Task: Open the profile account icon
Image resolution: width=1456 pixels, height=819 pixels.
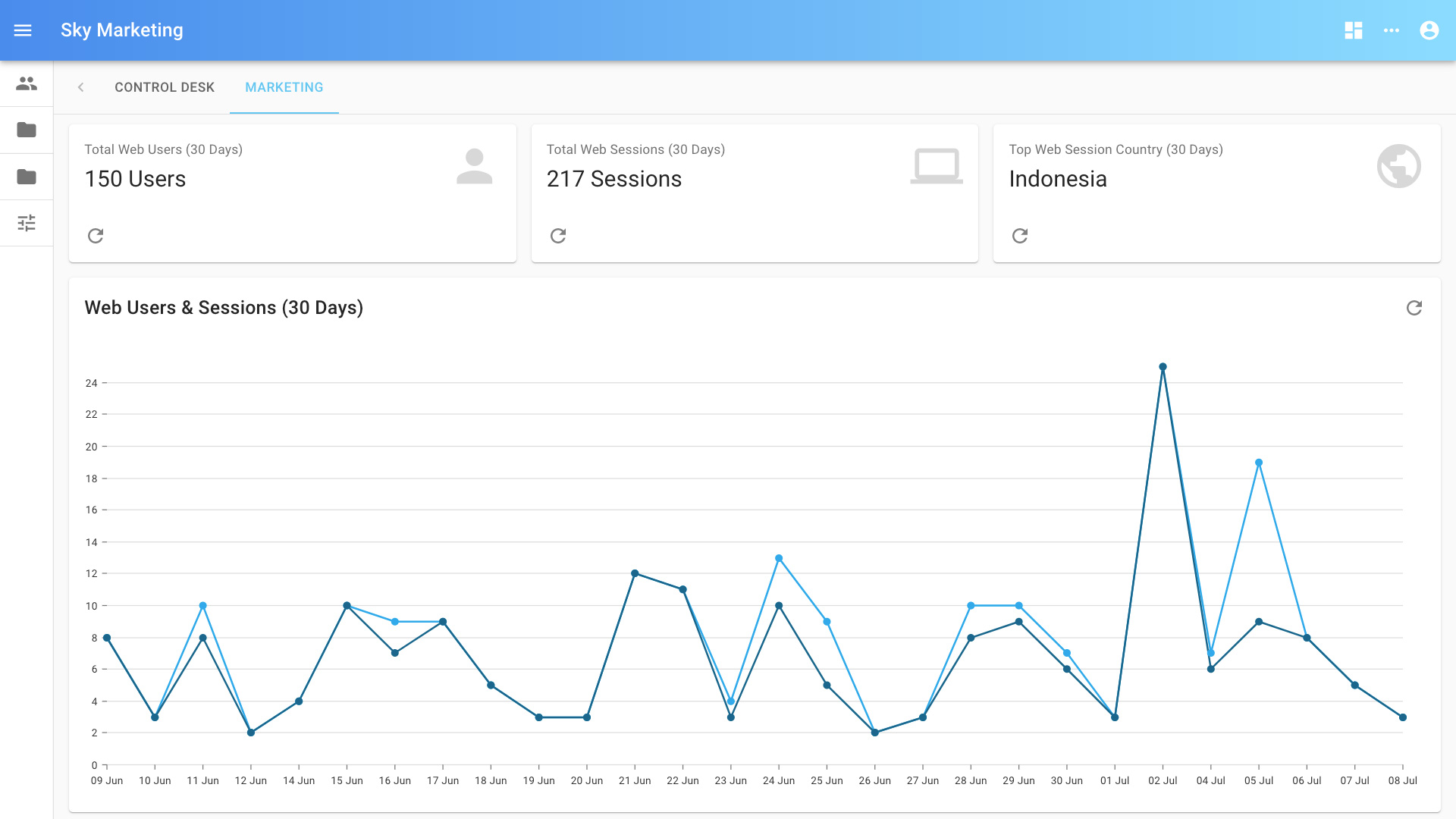Action: point(1429,30)
